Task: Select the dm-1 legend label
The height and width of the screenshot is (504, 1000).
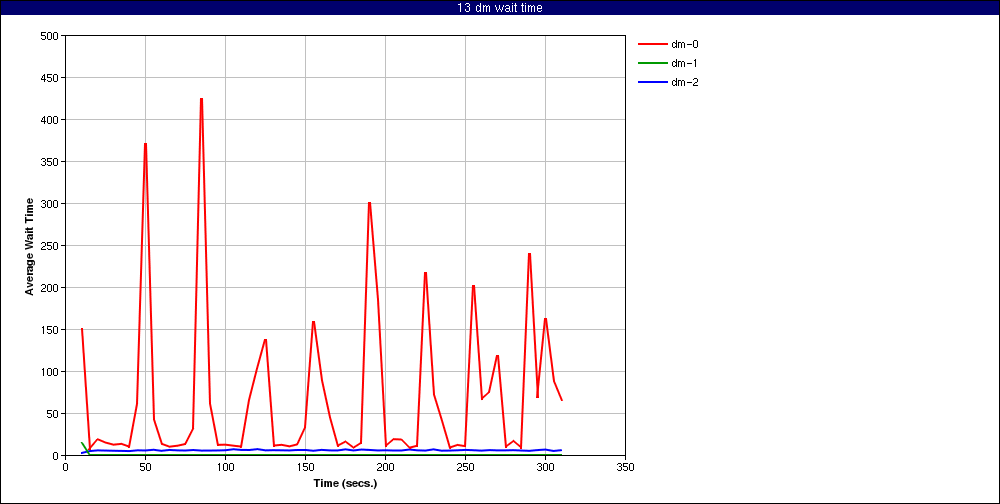Action: [684, 63]
